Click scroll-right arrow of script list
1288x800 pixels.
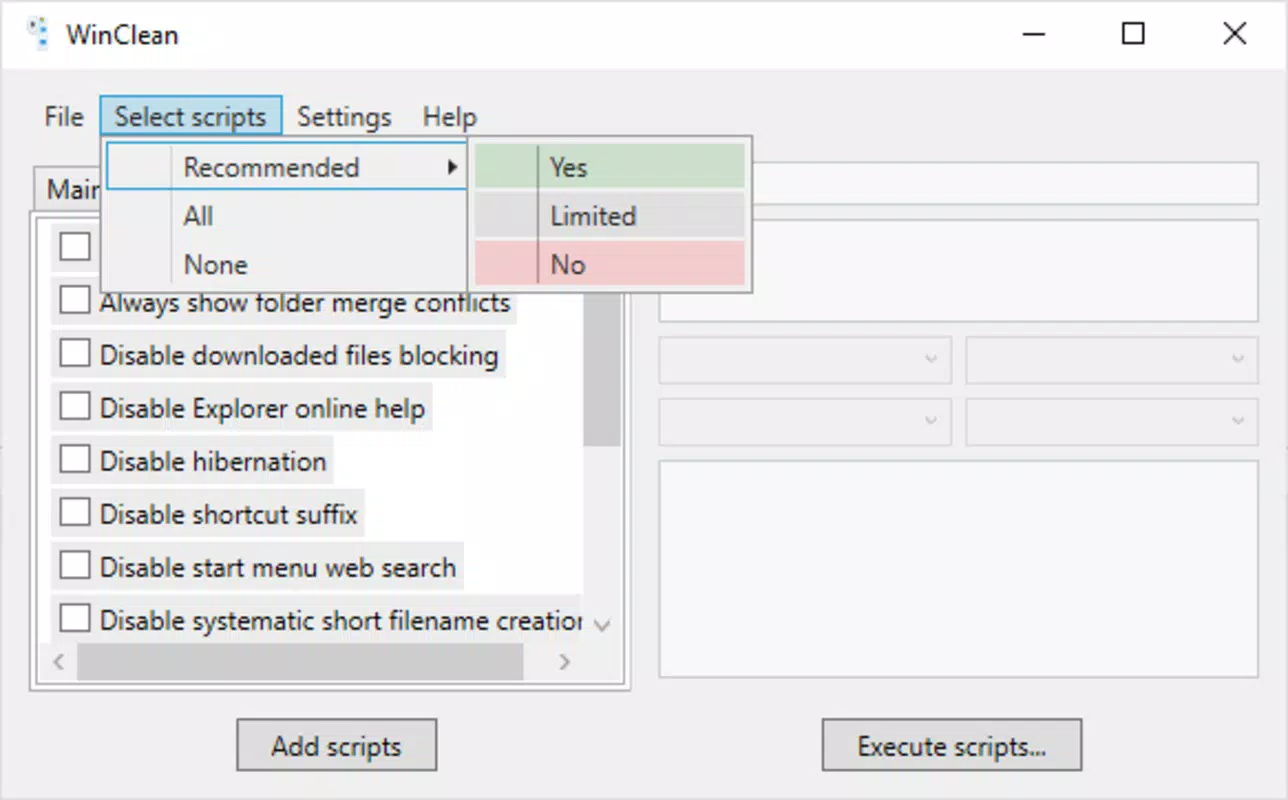pos(564,662)
